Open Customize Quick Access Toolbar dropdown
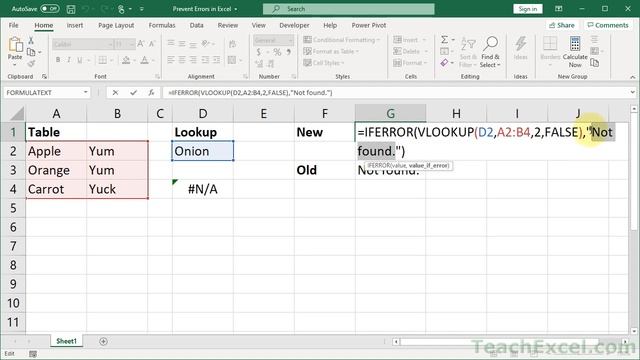Viewport: 640px width, 360px height. [x=142, y=9]
